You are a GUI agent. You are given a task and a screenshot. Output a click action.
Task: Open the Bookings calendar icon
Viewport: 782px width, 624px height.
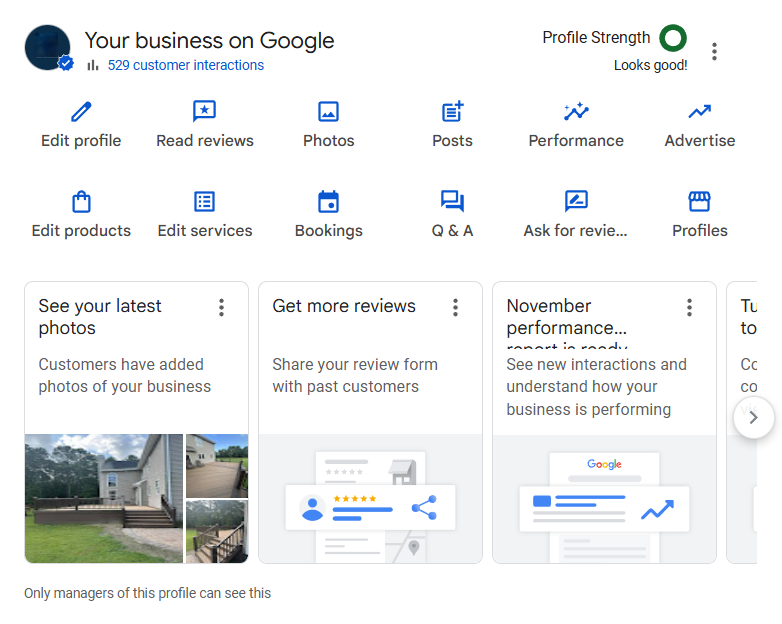click(x=329, y=202)
